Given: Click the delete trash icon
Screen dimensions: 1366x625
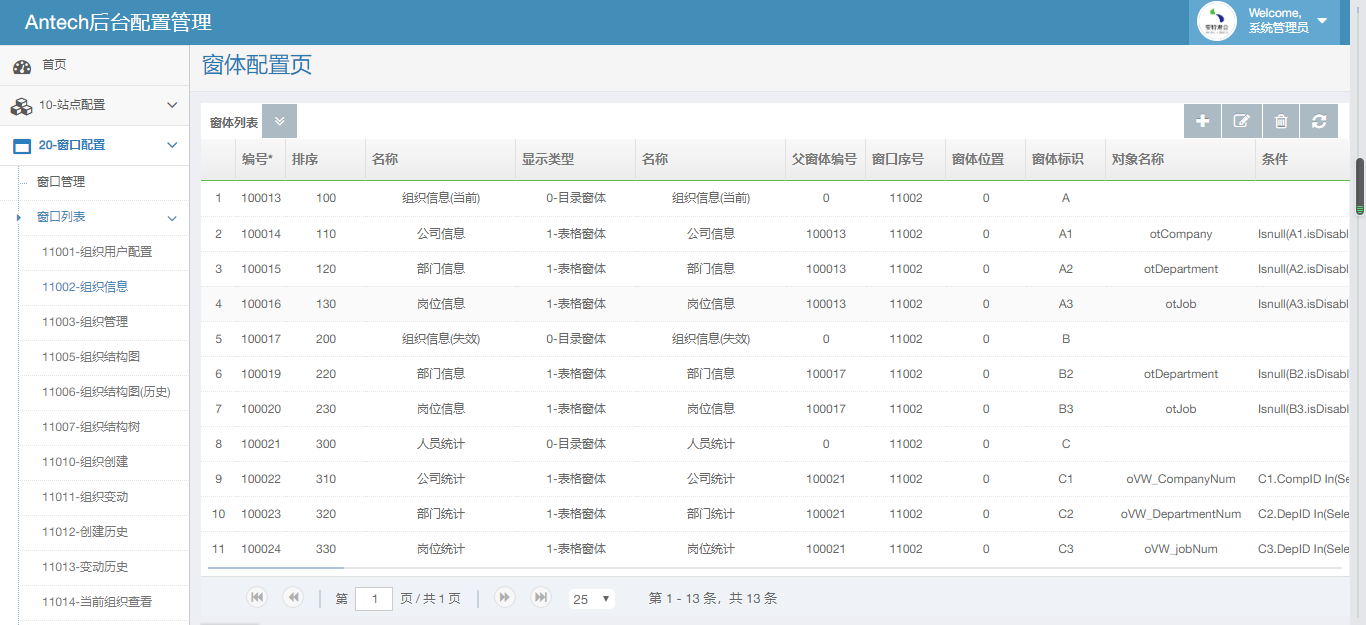Looking at the screenshot, I should (x=1281, y=121).
